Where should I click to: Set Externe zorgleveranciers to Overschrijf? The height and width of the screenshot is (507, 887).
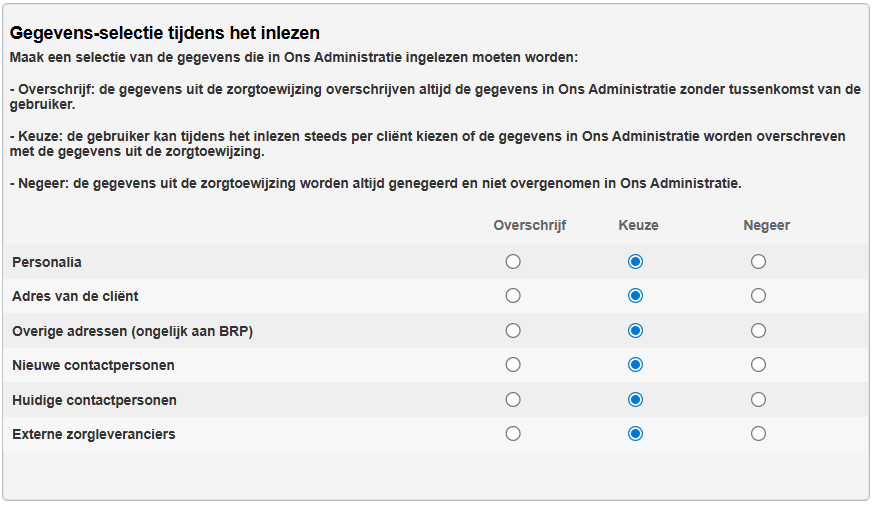point(513,433)
